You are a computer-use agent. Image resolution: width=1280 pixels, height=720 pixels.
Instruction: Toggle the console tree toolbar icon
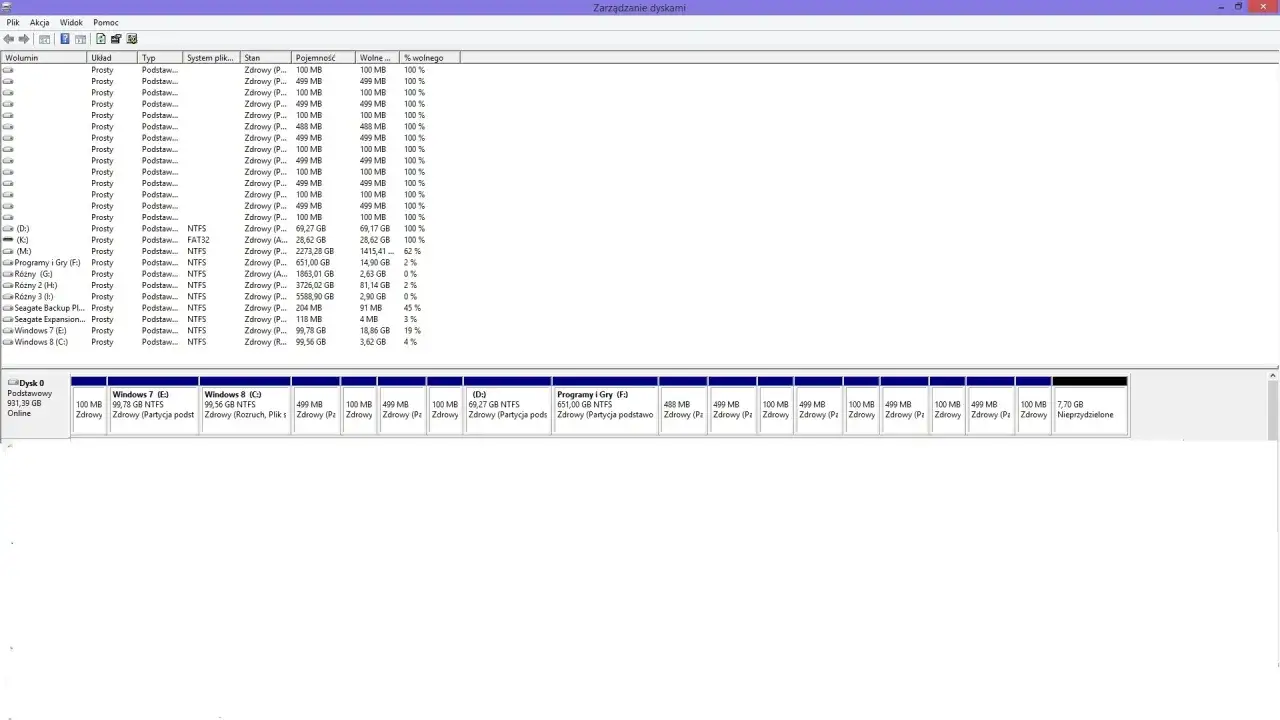(x=44, y=39)
